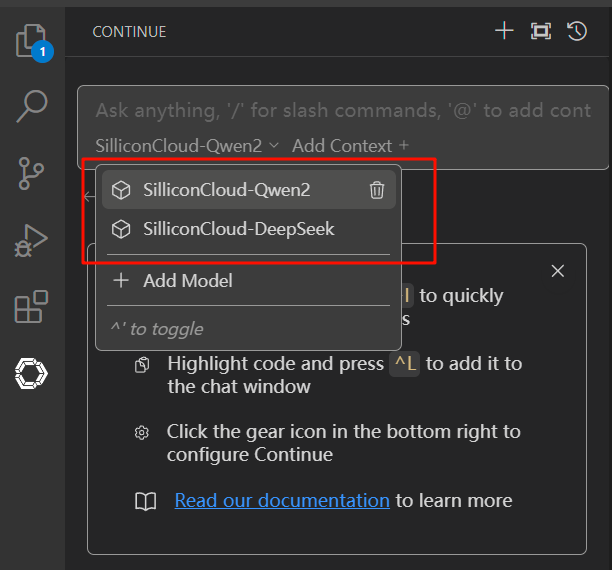Click the book icon beside documentation link
The image size is (612, 570).
click(145, 501)
